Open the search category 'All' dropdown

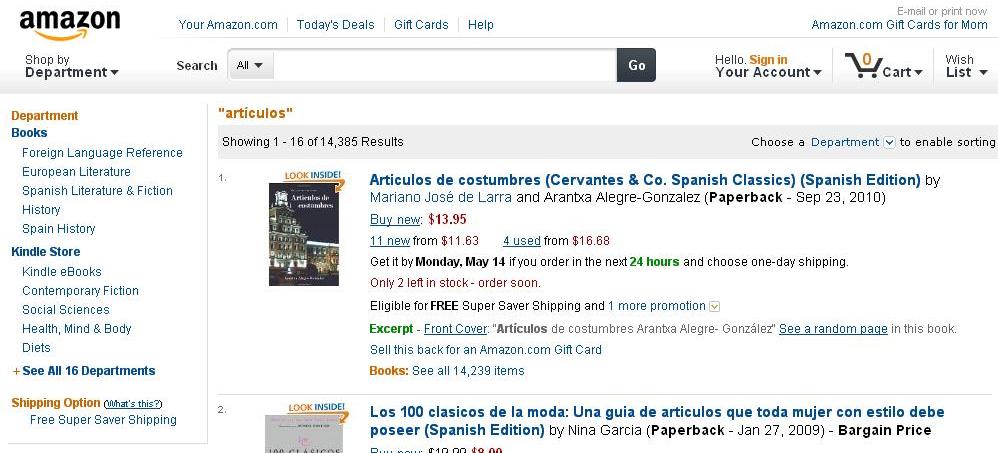[x=250, y=65]
